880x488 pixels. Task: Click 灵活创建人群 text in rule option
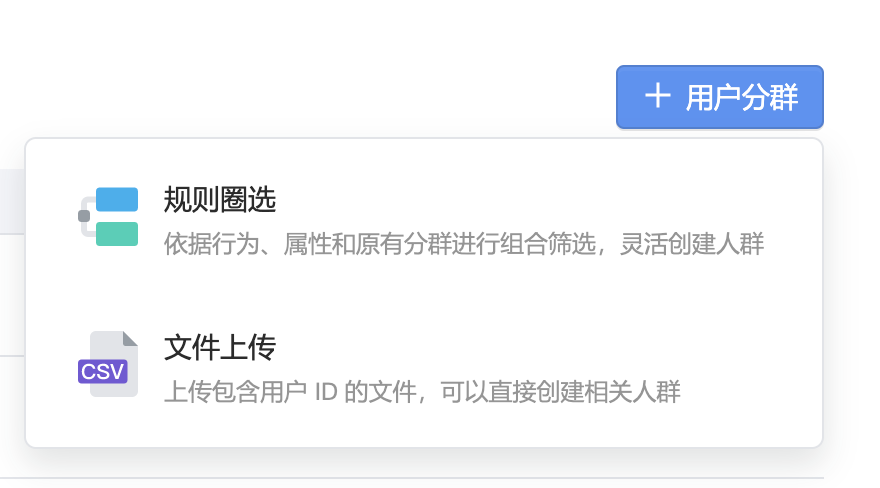click(691, 244)
